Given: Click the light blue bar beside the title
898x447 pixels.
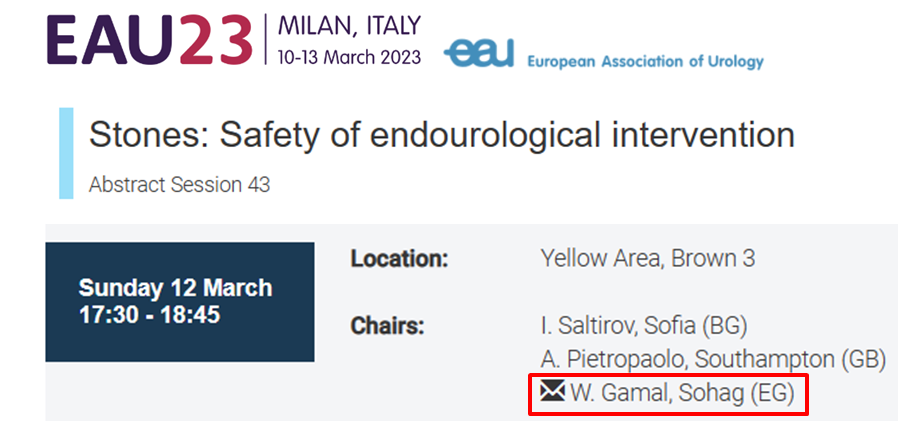Looking at the screenshot, I should click(x=66, y=152).
